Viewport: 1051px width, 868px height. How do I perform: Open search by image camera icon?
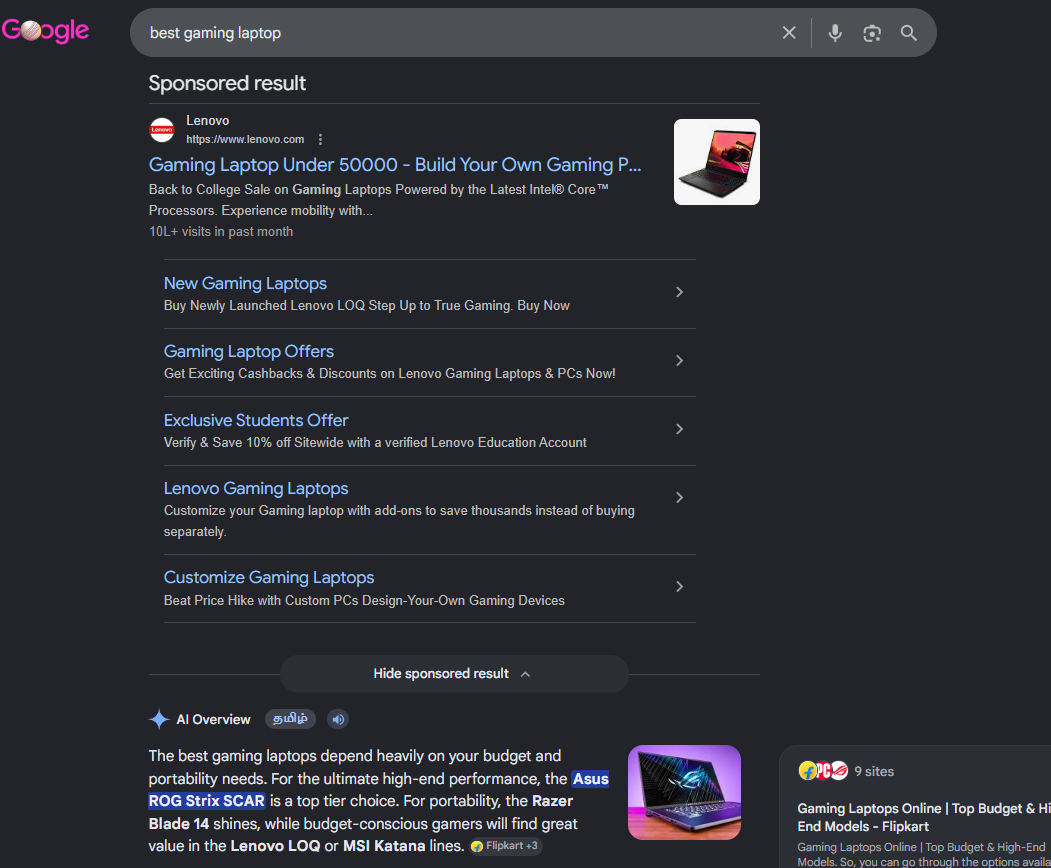pos(871,33)
